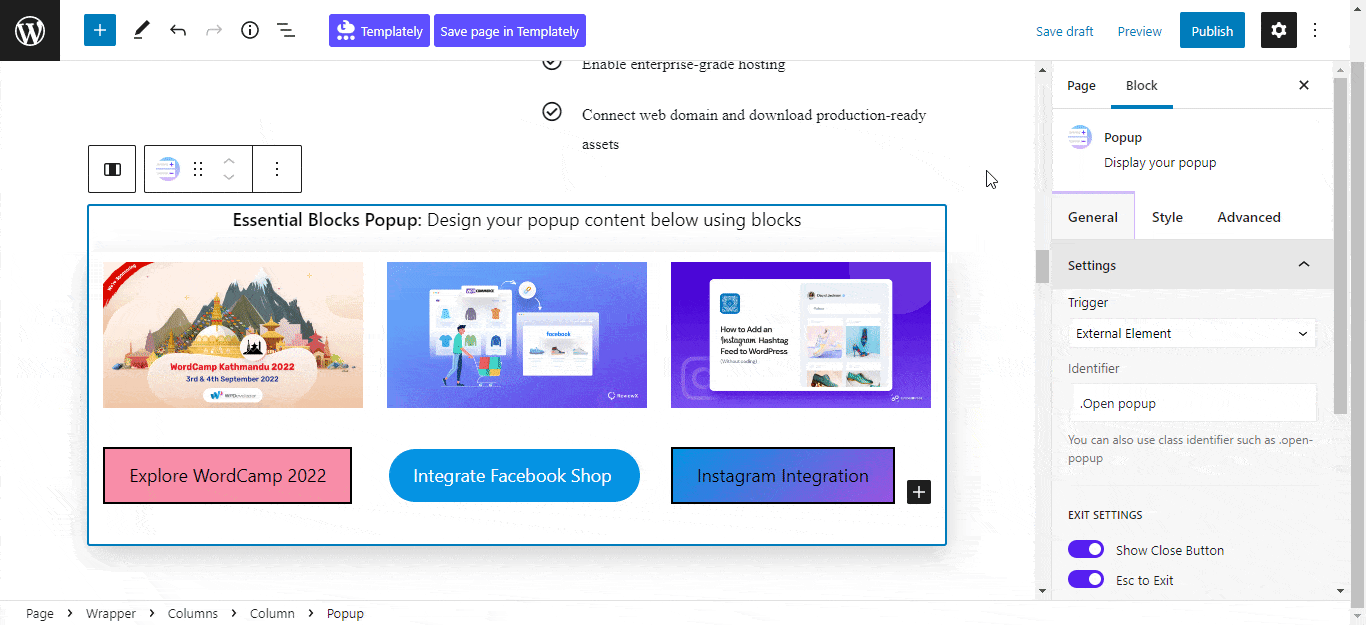
Task: Click Explore WordCamp 2022 button
Action: click(228, 475)
